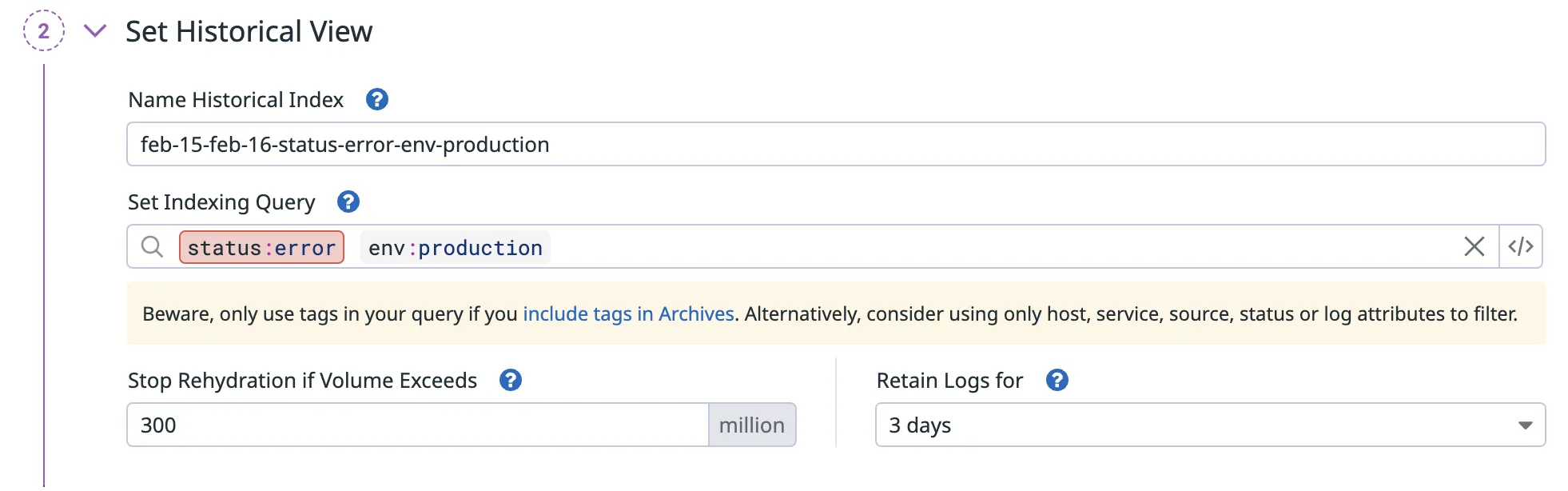
Task: Click the million unit label
Action: tap(751, 425)
